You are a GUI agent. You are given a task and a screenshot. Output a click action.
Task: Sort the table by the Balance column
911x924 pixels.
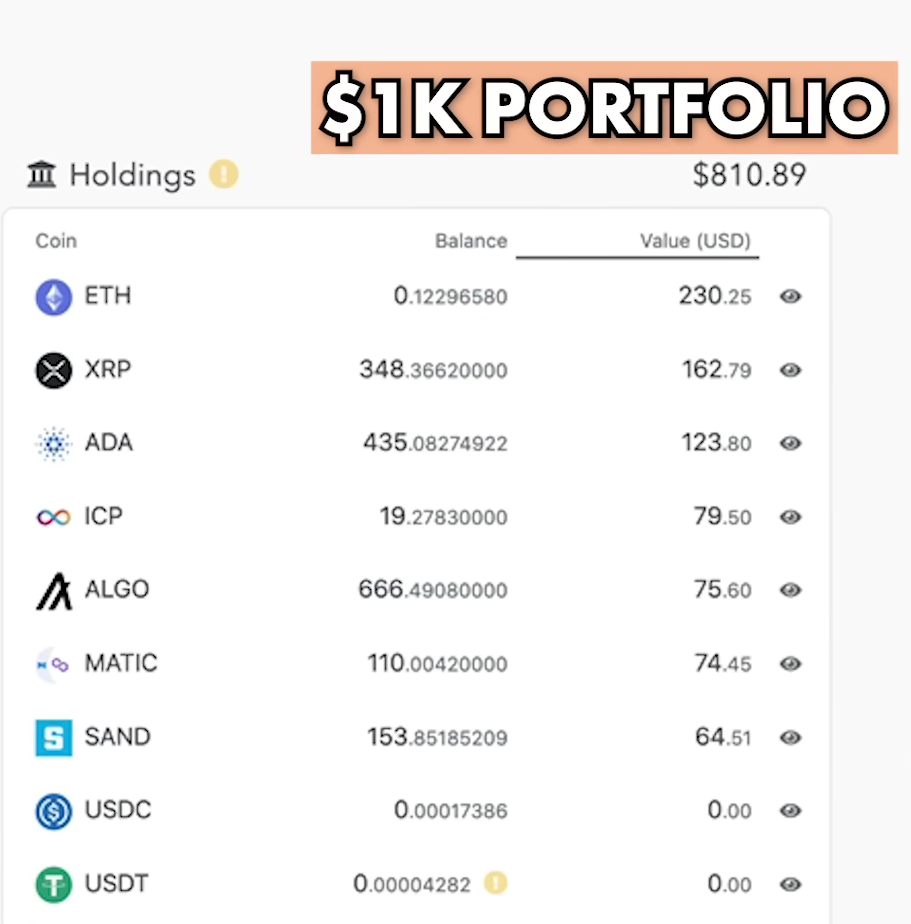pos(471,241)
